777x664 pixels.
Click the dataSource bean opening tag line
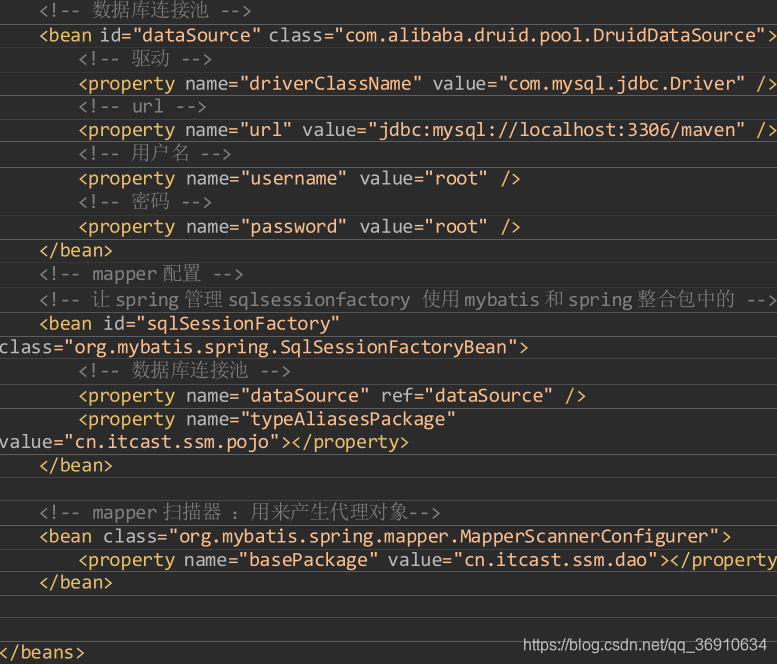tap(408, 36)
